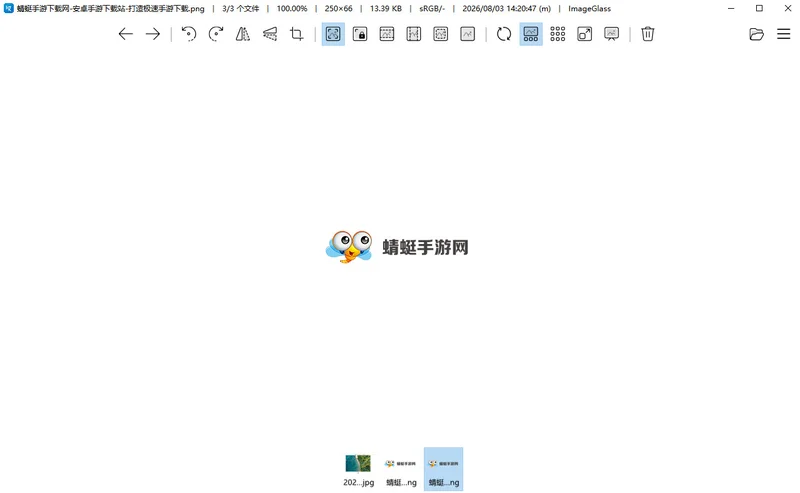The width and height of the screenshot is (800, 493).
Task: Go to the next image arrow
Action: pyautogui.click(x=153, y=34)
